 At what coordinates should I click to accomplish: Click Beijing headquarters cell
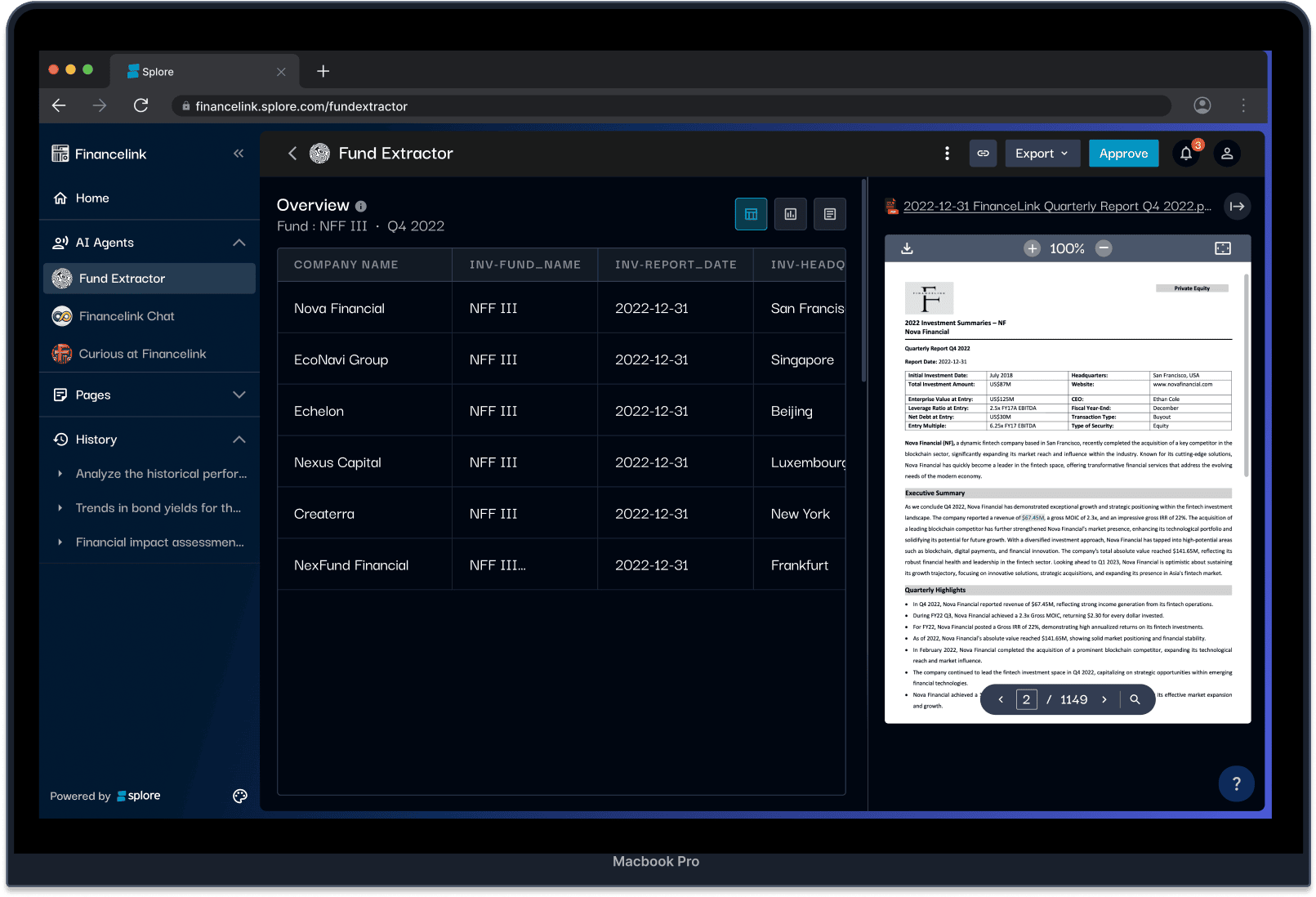800,411
